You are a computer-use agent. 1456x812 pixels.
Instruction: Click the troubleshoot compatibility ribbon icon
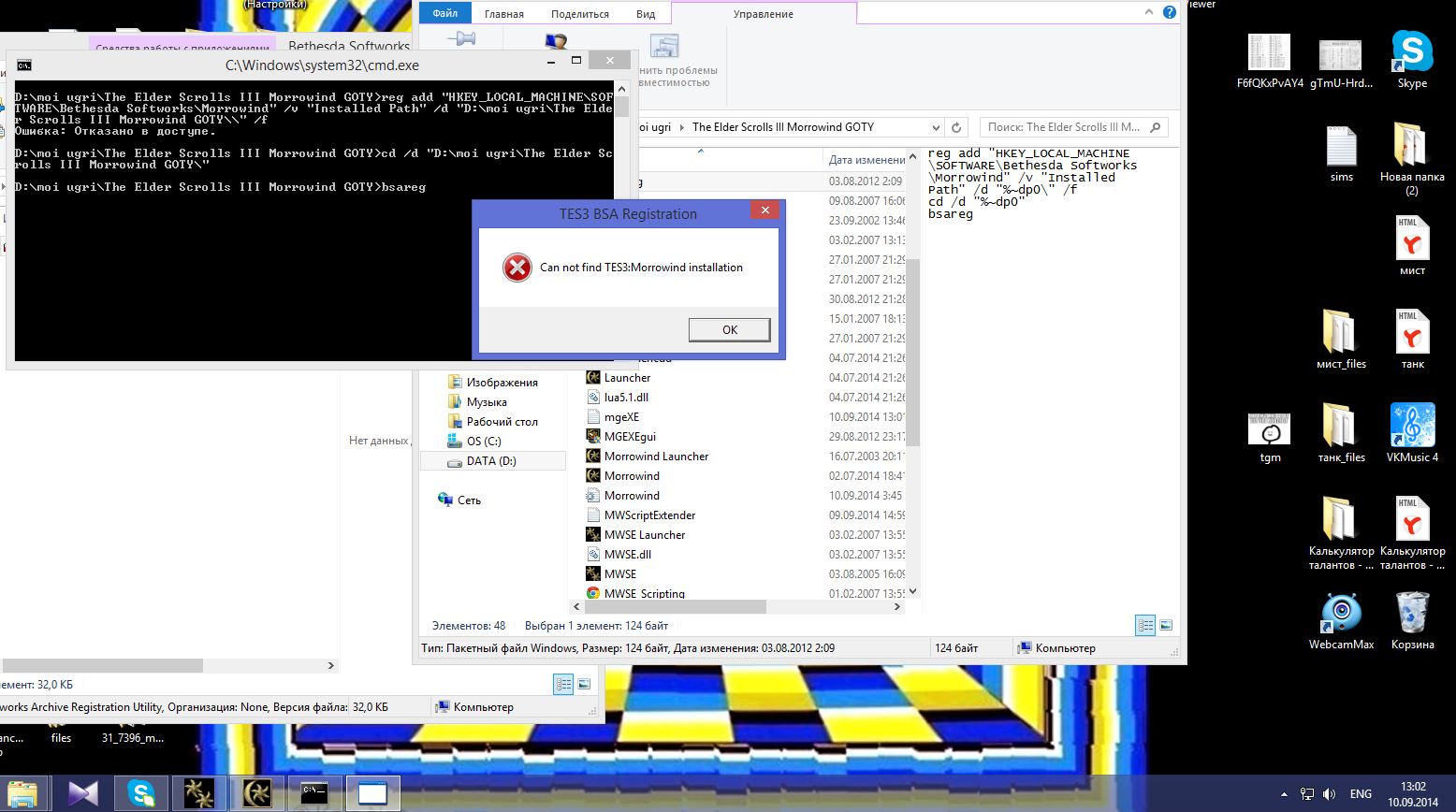[x=664, y=47]
